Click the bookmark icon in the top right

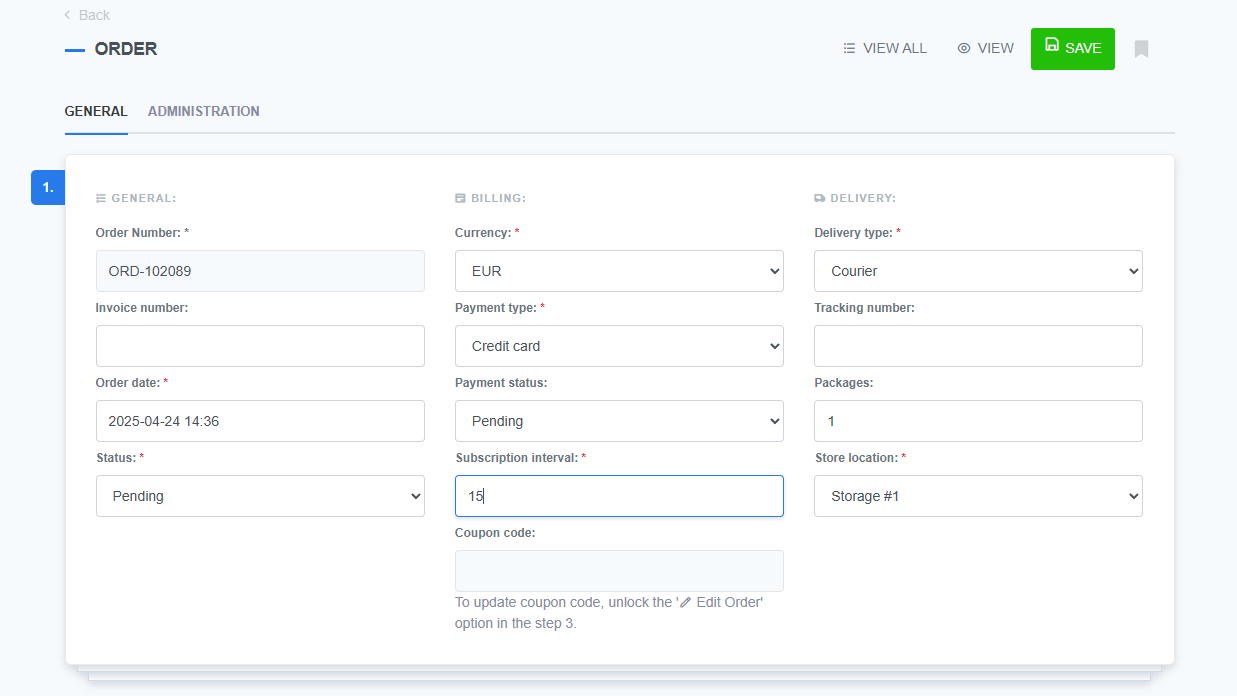[1141, 48]
